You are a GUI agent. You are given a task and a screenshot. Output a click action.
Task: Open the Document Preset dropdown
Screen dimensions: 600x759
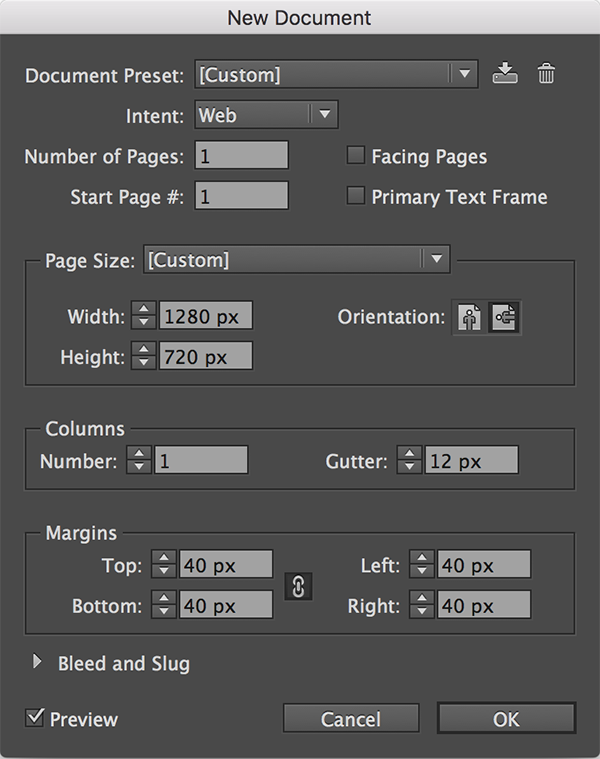click(x=336, y=74)
